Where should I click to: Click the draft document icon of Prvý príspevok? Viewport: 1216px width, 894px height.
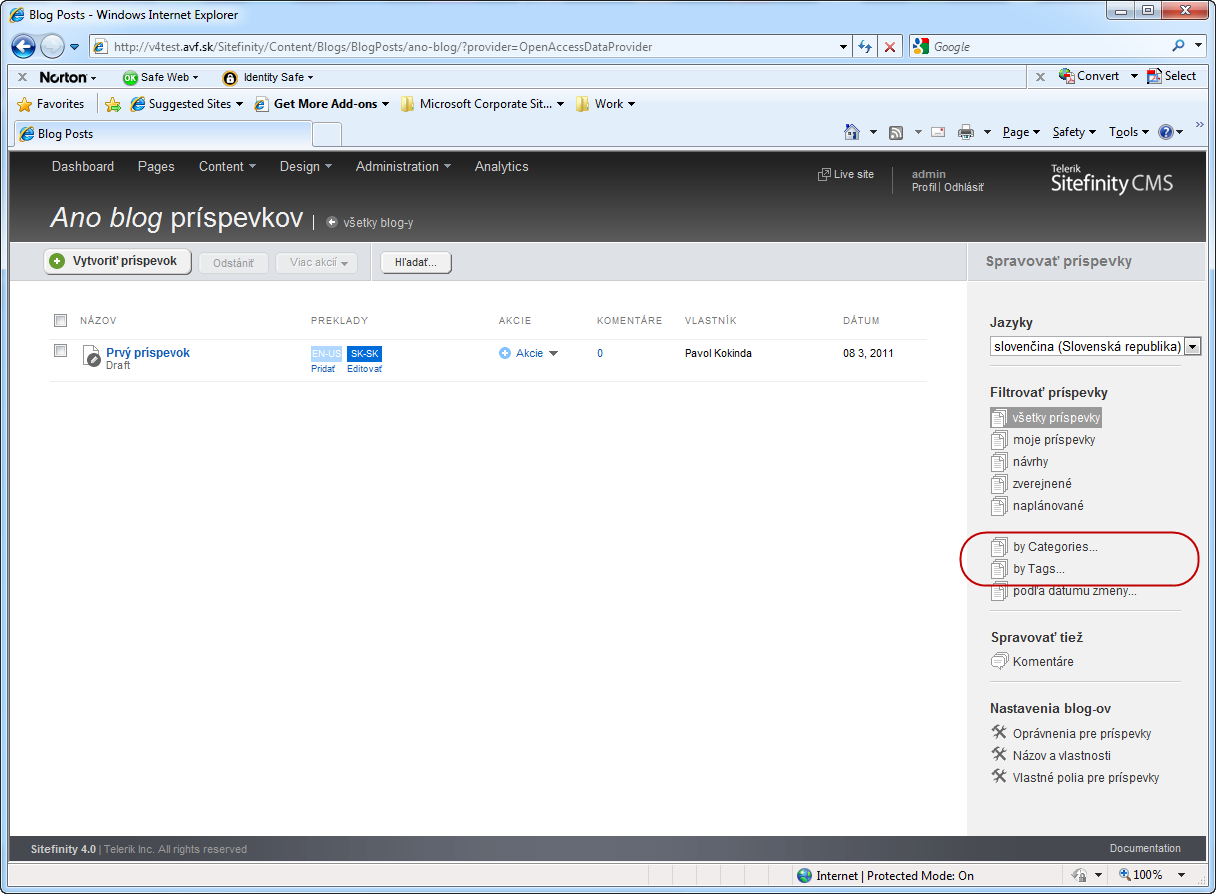(91, 356)
